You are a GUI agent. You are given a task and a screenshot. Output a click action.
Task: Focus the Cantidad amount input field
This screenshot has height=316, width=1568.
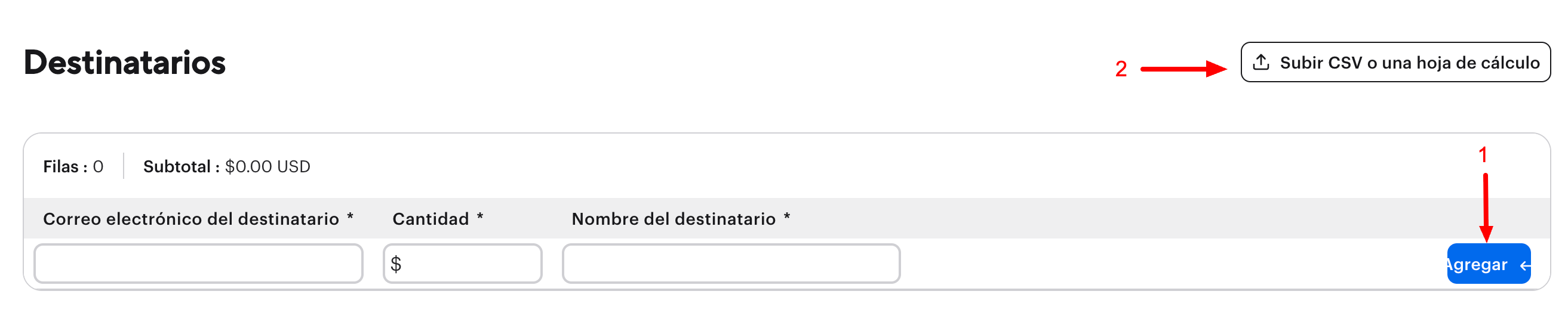470,264
